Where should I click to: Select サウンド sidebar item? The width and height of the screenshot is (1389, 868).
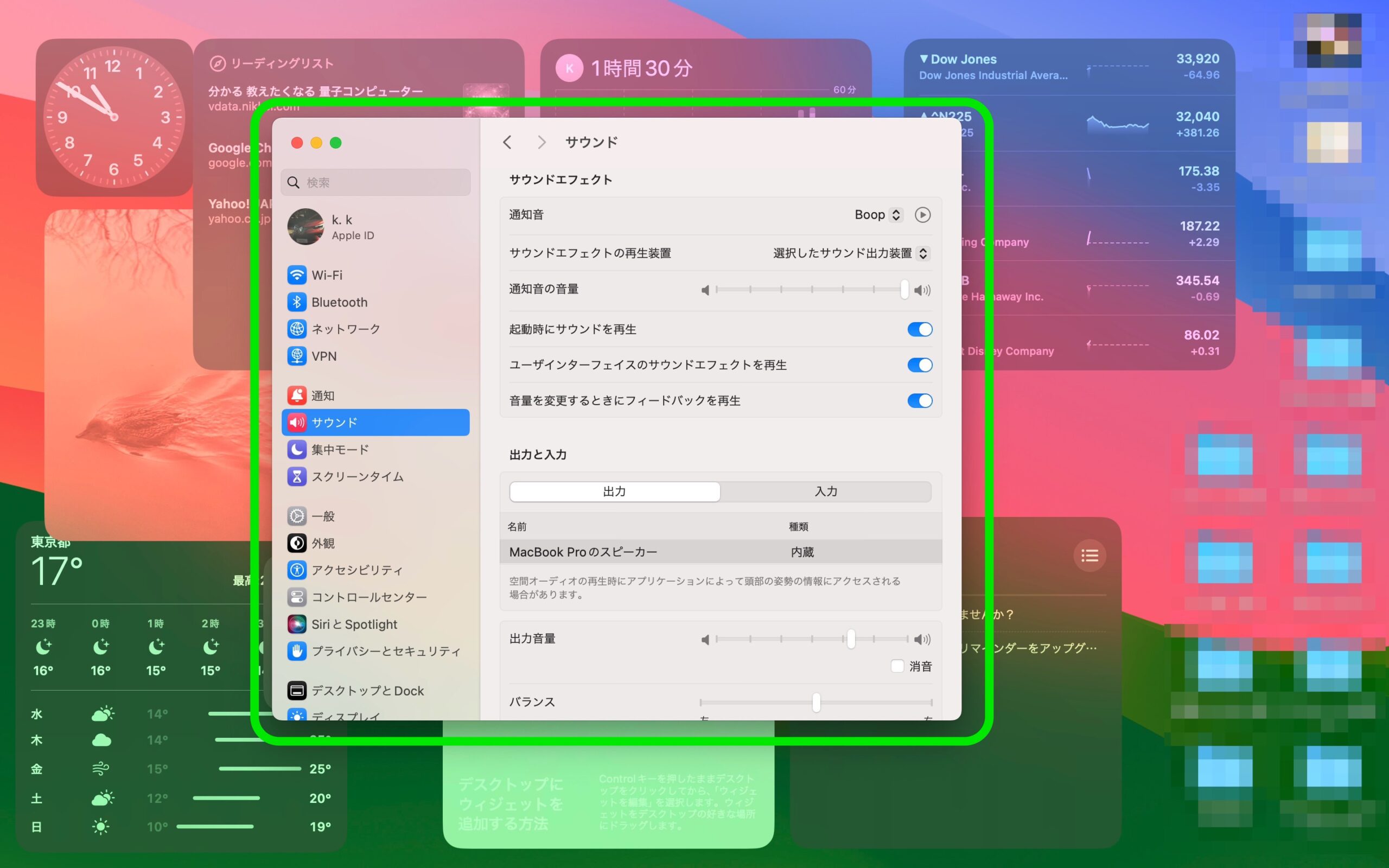pyautogui.click(x=375, y=423)
